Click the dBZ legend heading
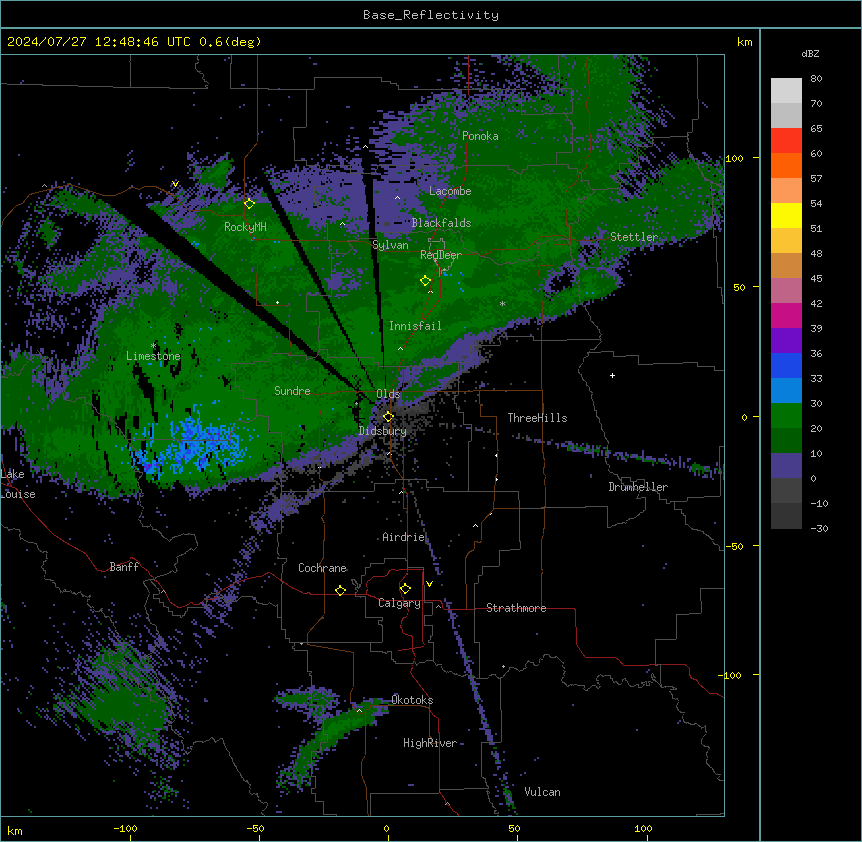 pos(810,54)
